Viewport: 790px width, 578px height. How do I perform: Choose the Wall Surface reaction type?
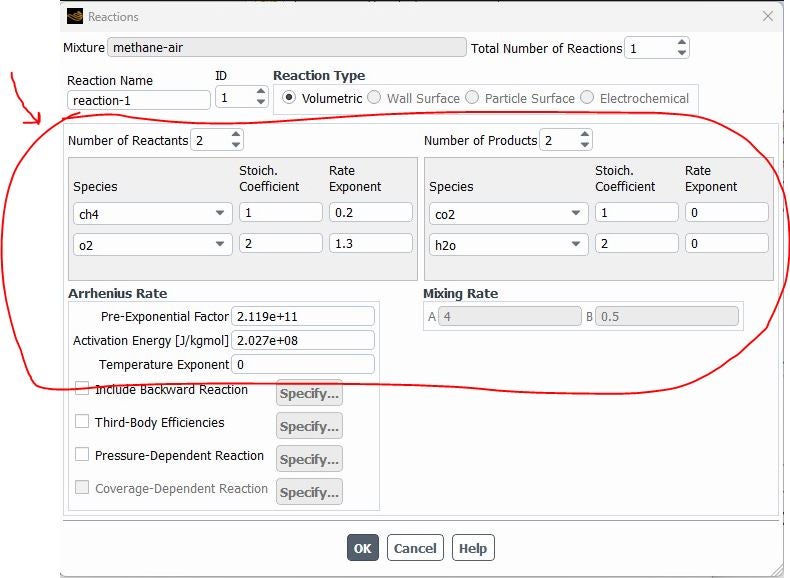click(x=375, y=98)
